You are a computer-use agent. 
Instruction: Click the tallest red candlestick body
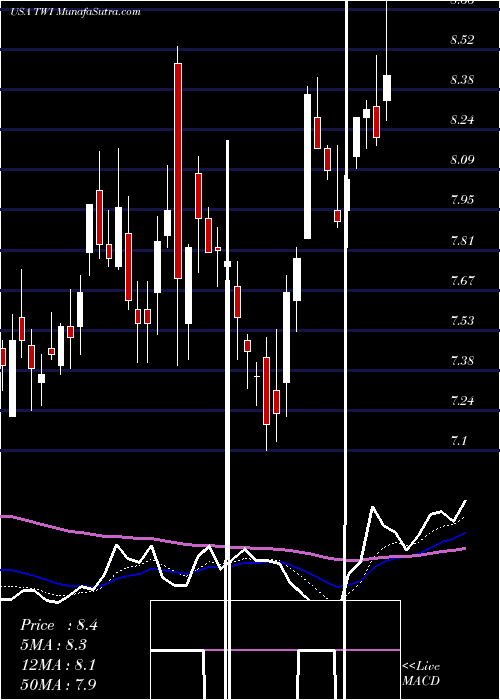click(178, 171)
